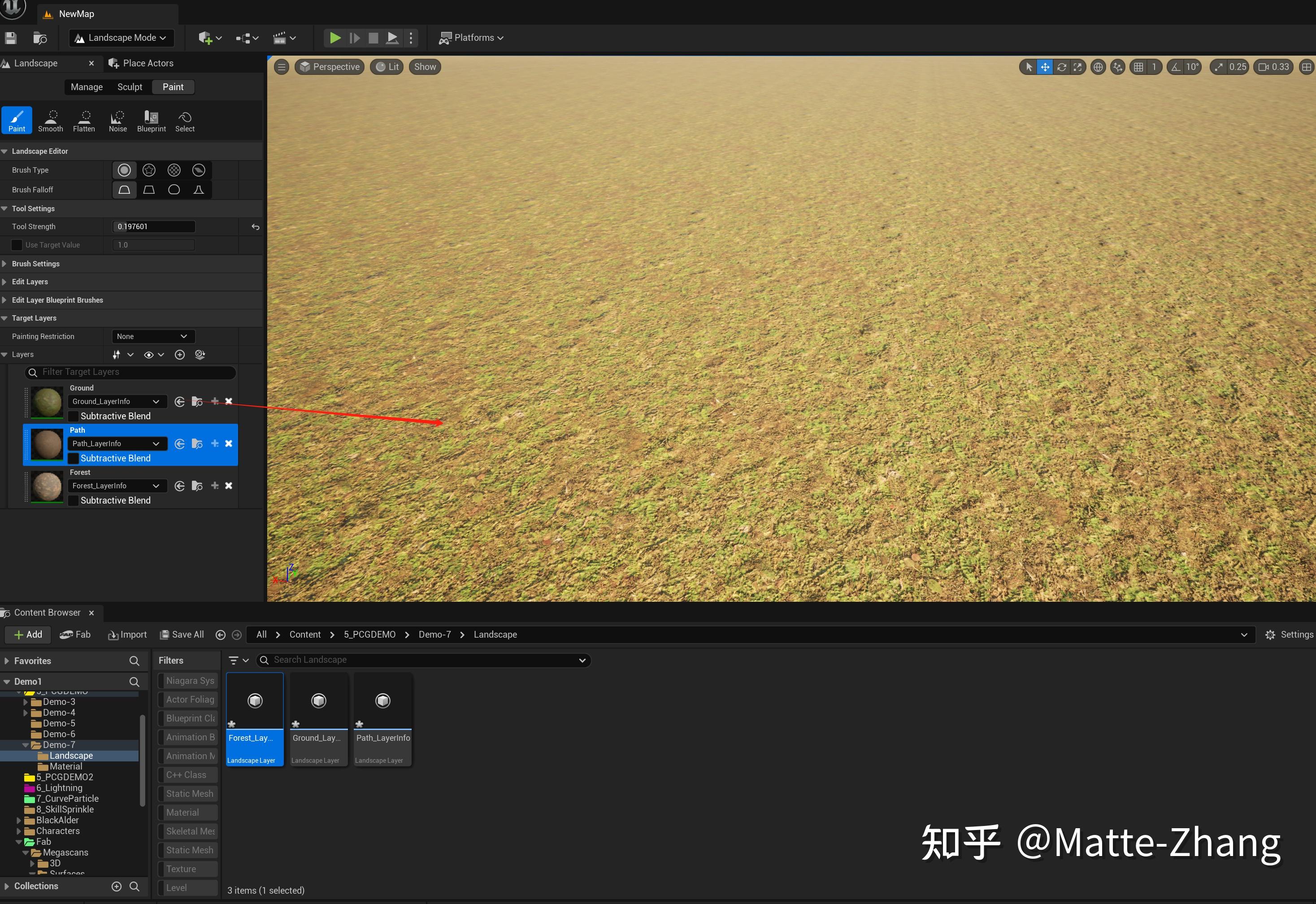Click the Import button in Content Browser
1316x904 pixels.
tap(127, 635)
